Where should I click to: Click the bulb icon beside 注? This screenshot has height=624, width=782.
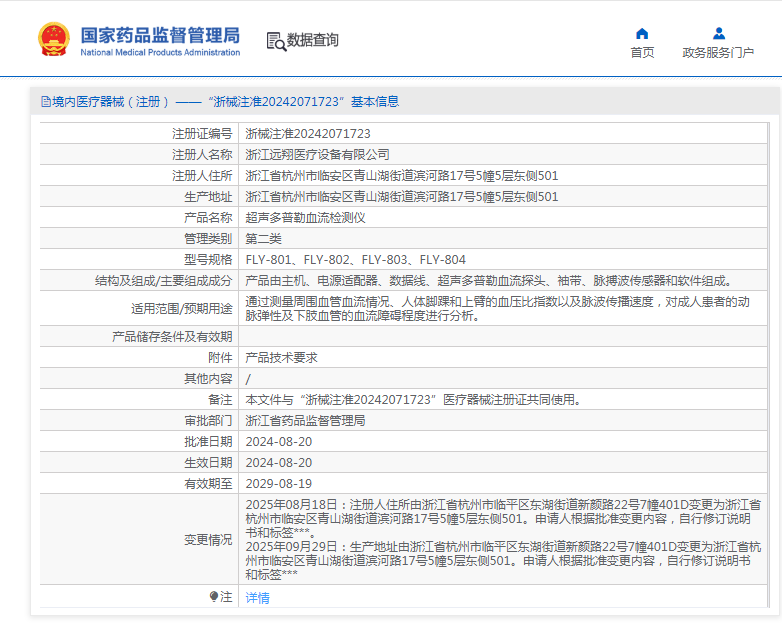pyautogui.click(x=214, y=597)
